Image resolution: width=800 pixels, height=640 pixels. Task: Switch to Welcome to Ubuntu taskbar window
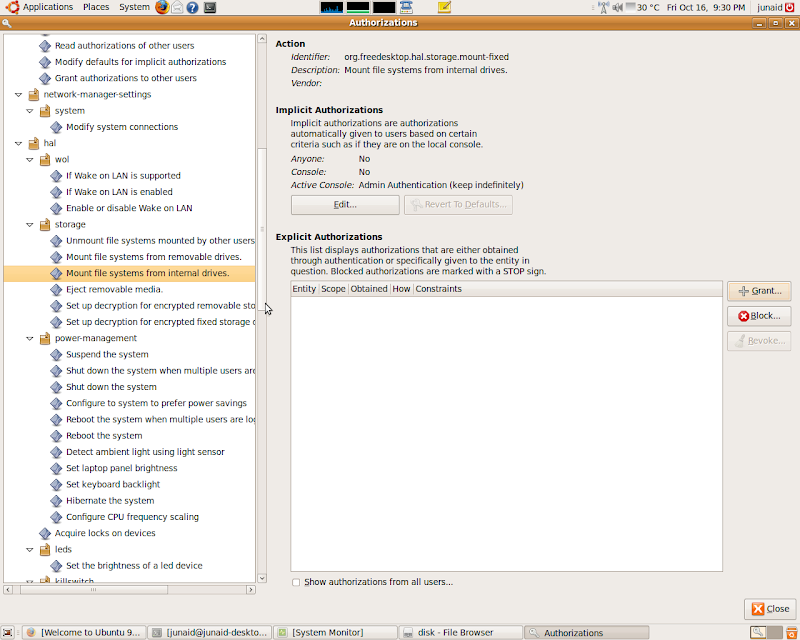pos(85,632)
